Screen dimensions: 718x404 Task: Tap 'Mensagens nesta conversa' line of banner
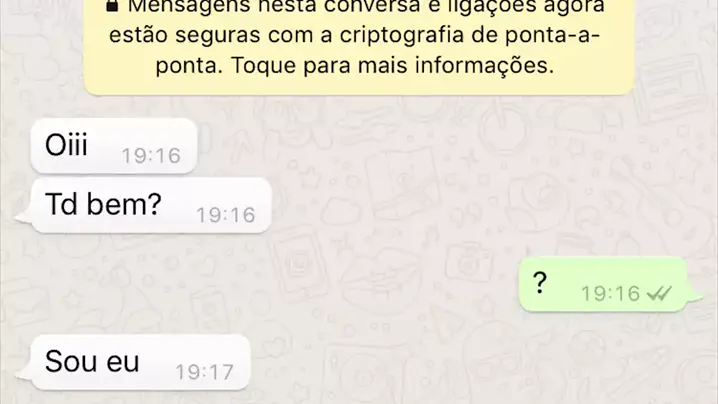point(274,6)
